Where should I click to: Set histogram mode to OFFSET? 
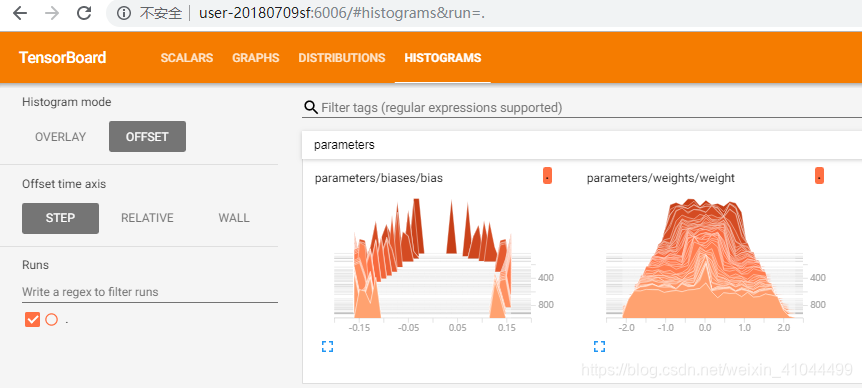pyautogui.click(x=147, y=137)
